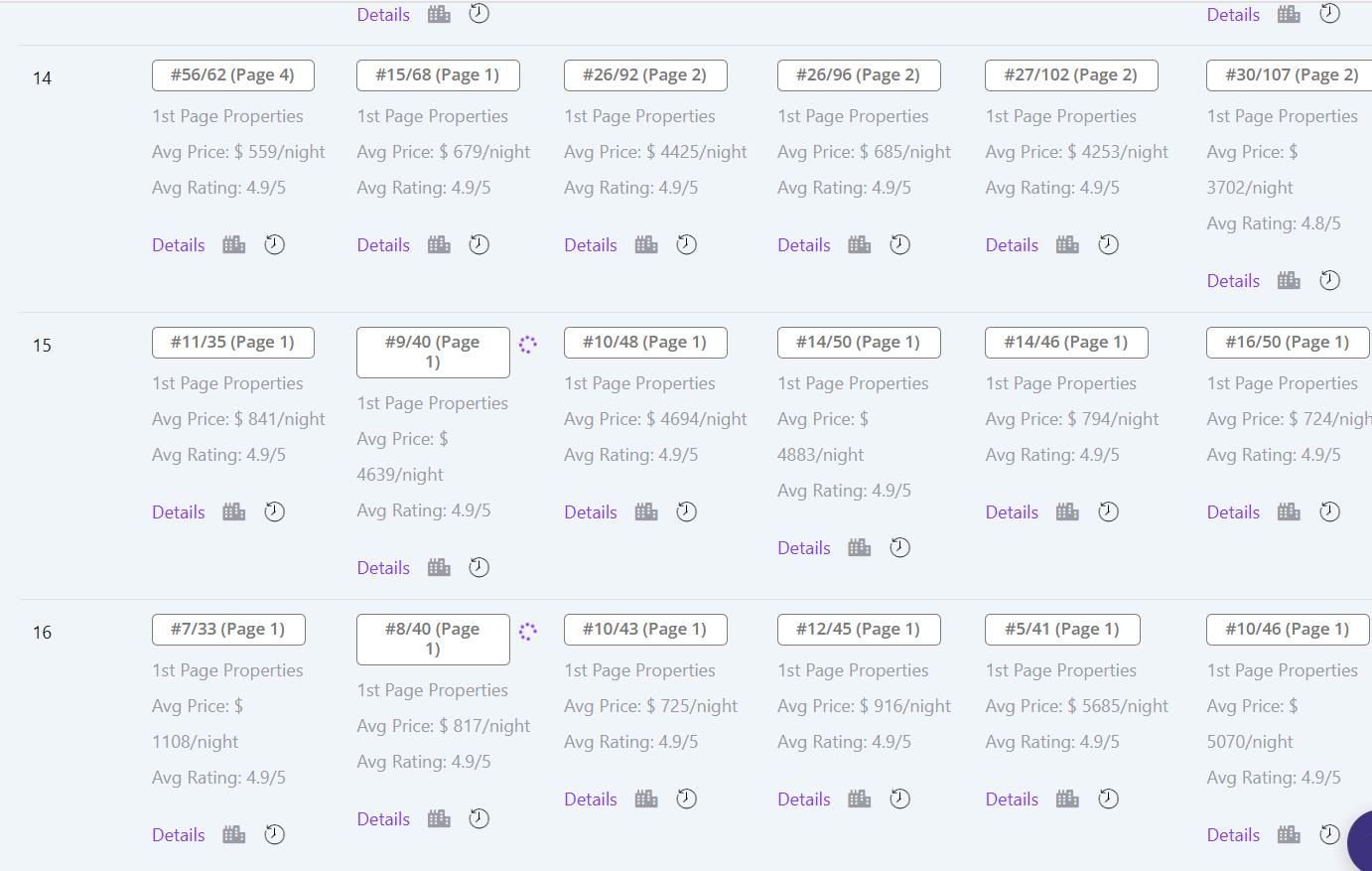Click the #56/62 (Page 4) rank badge
Image resolution: width=1372 pixels, height=871 pixels.
click(232, 74)
